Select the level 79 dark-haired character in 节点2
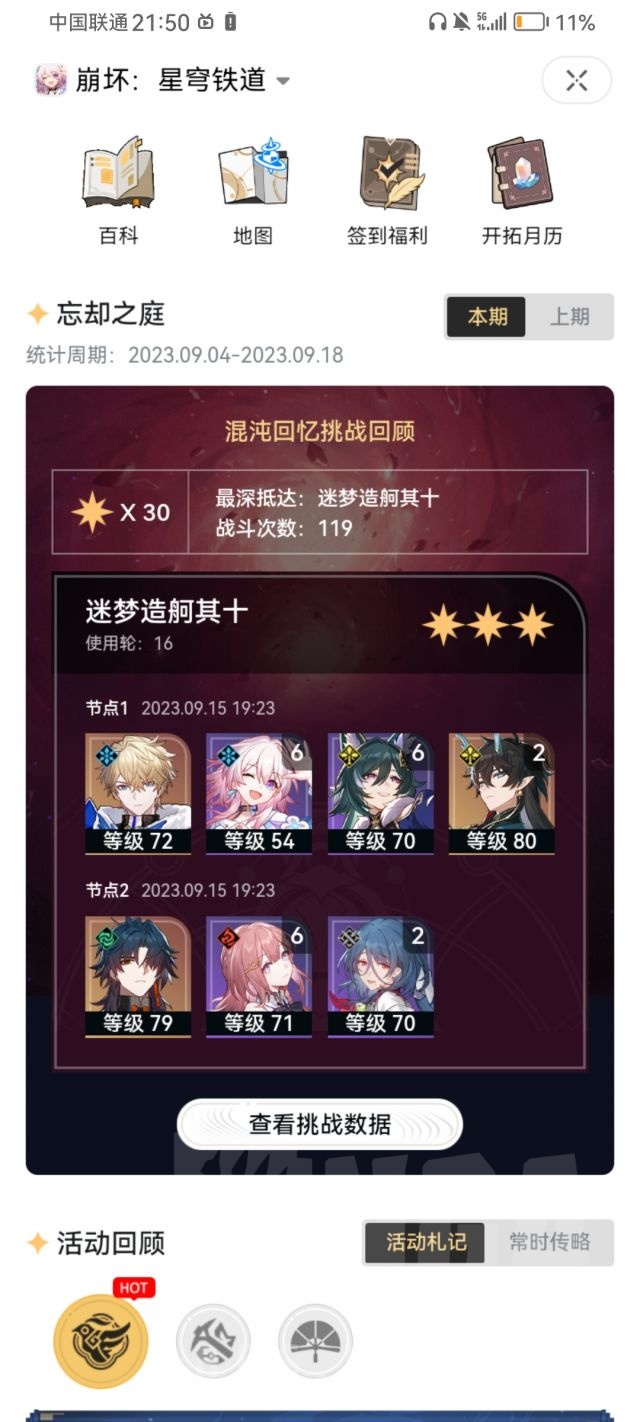Screen dimensions: 640x1422 pos(138,976)
